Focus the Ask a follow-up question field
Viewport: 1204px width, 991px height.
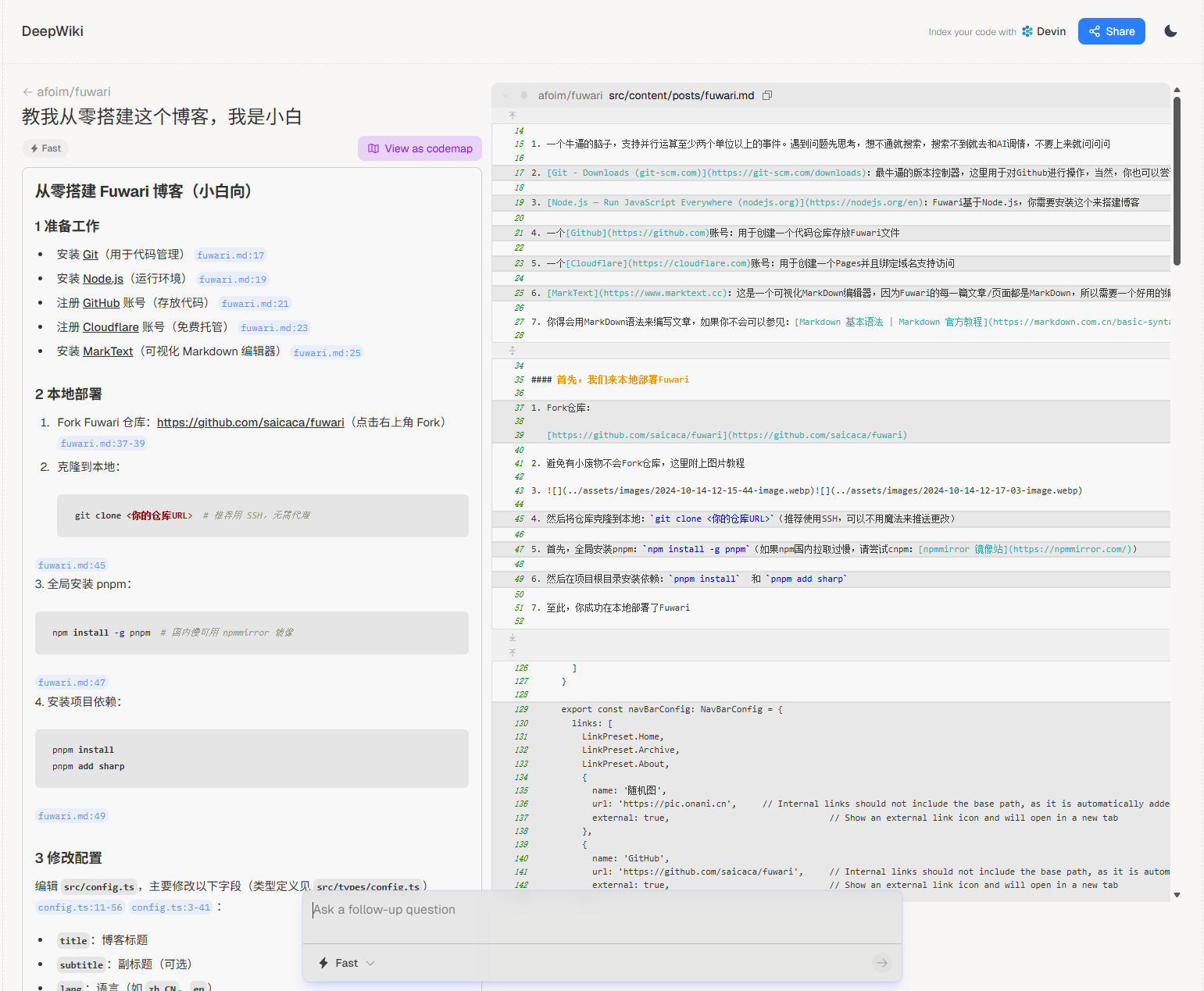(602, 910)
